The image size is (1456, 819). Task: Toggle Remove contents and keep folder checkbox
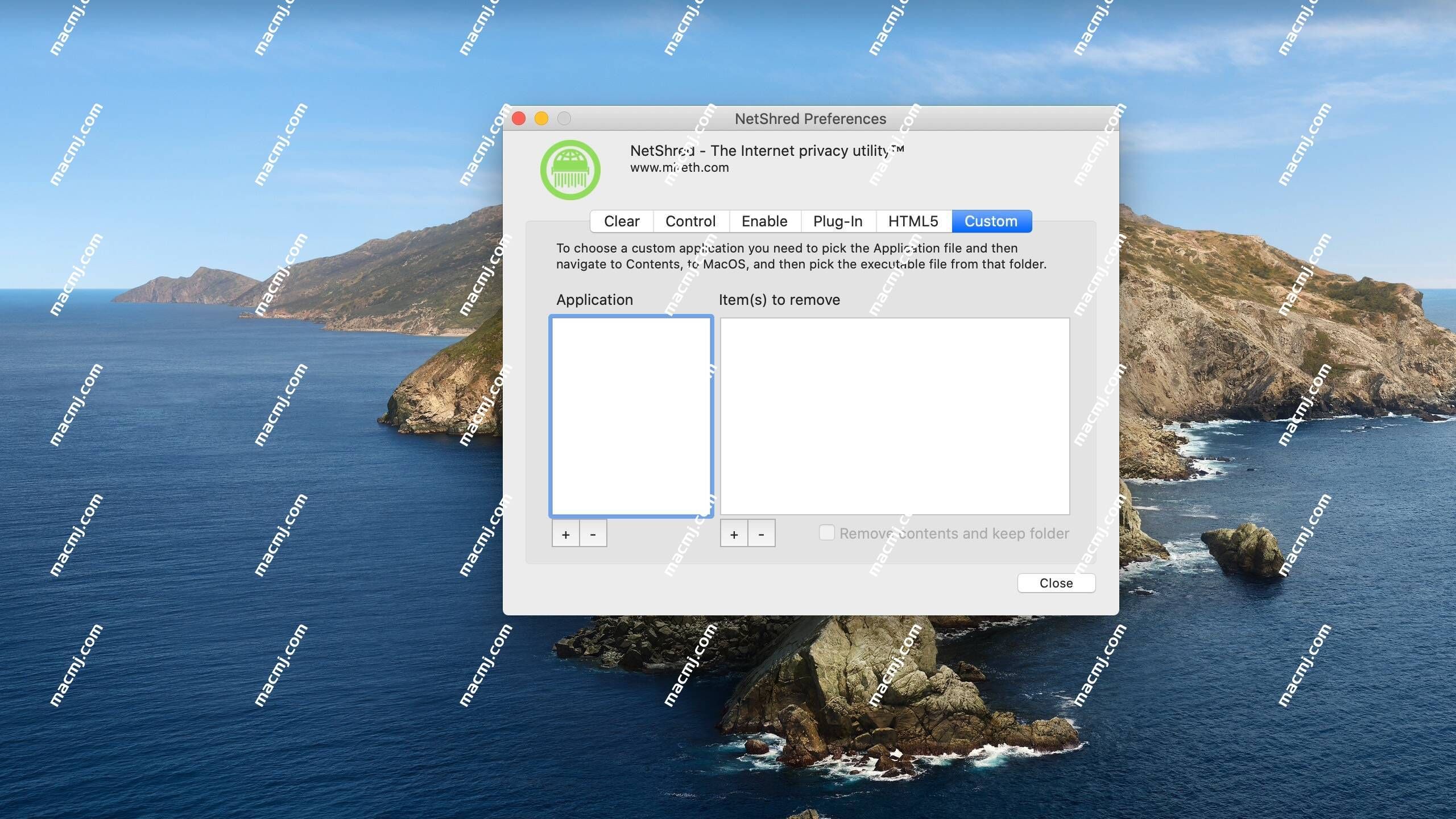pyautogui.click(x=826, y=532)
